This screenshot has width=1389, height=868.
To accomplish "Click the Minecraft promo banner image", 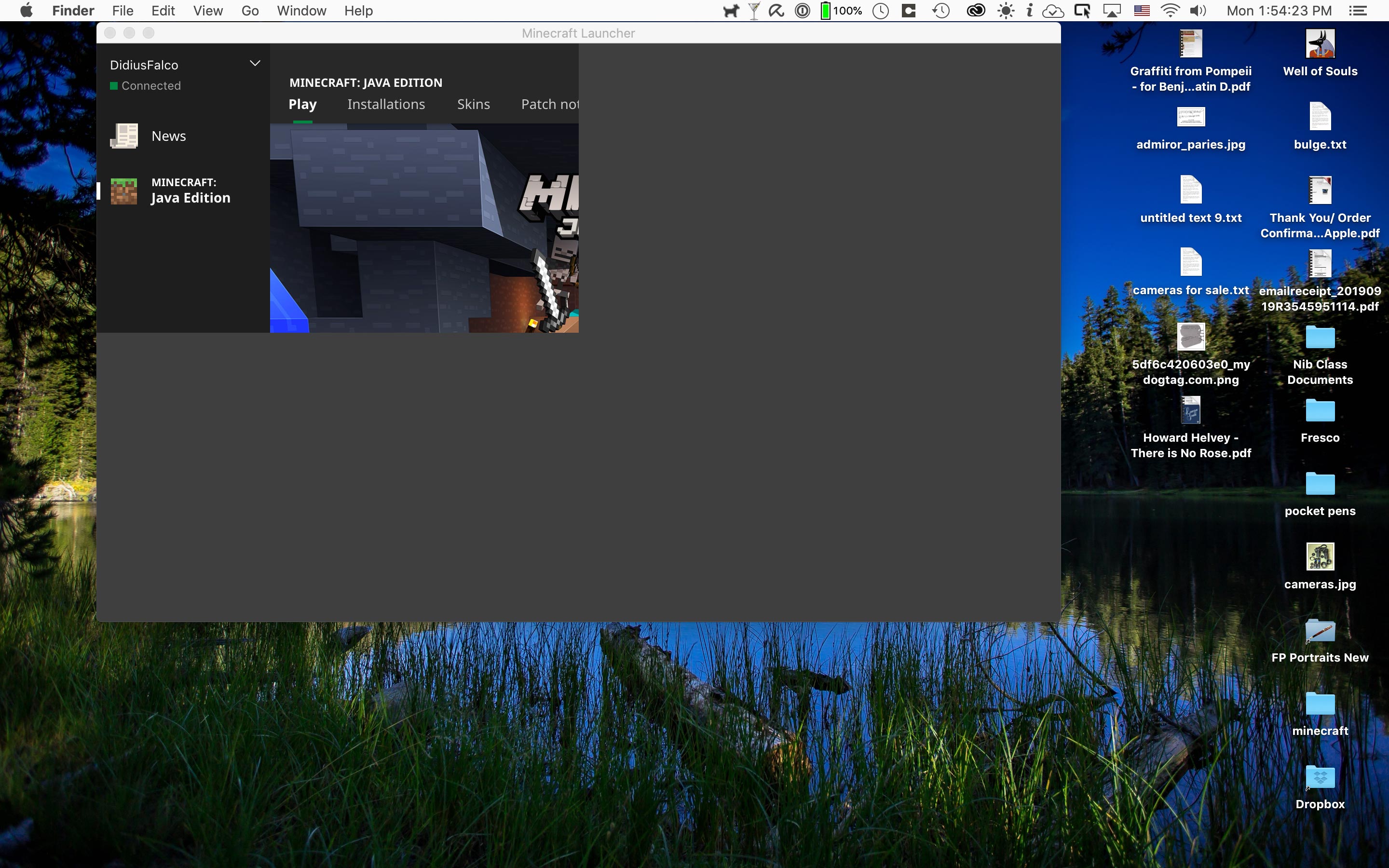I will (423, 228).
